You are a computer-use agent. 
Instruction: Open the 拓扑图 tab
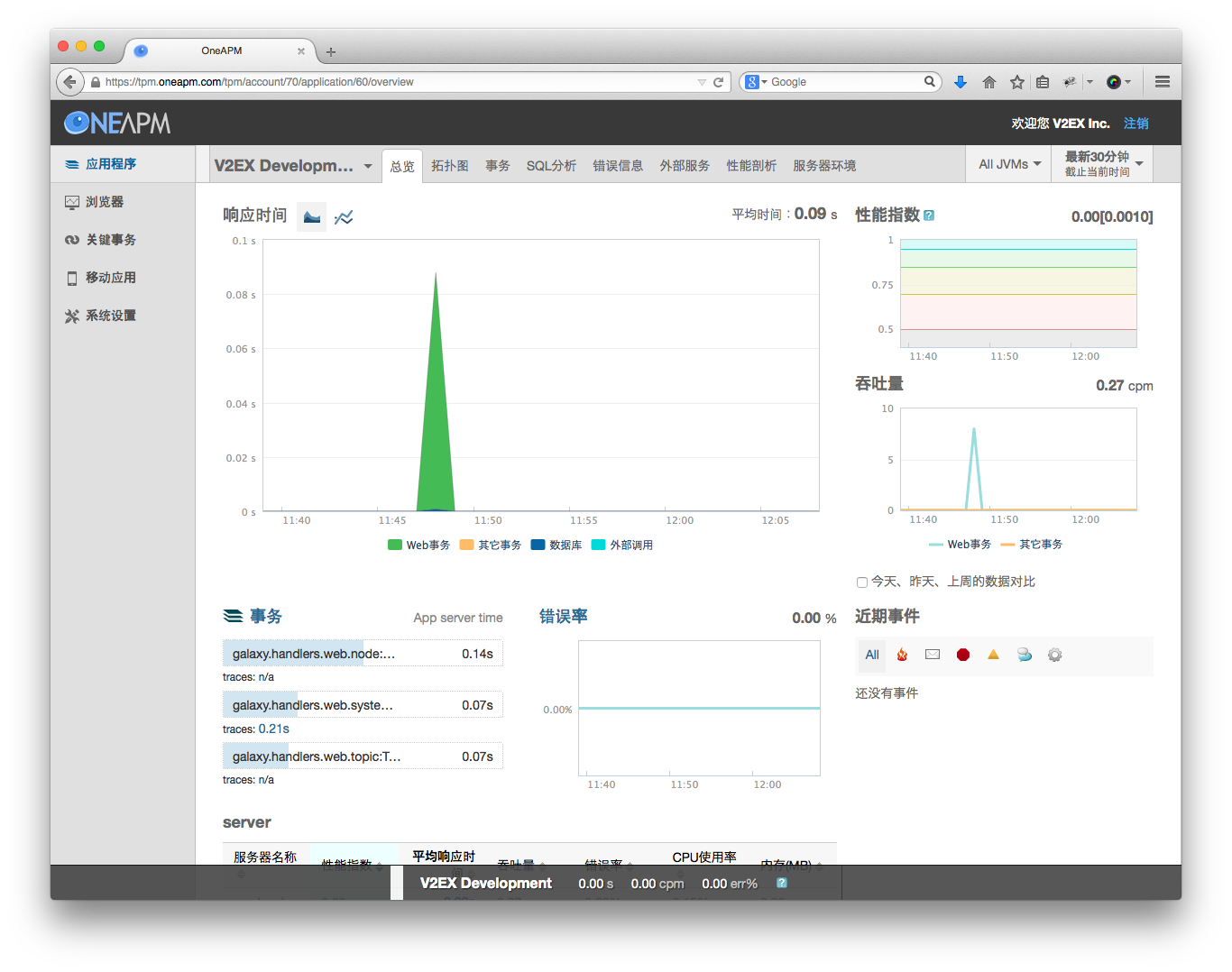449,166
